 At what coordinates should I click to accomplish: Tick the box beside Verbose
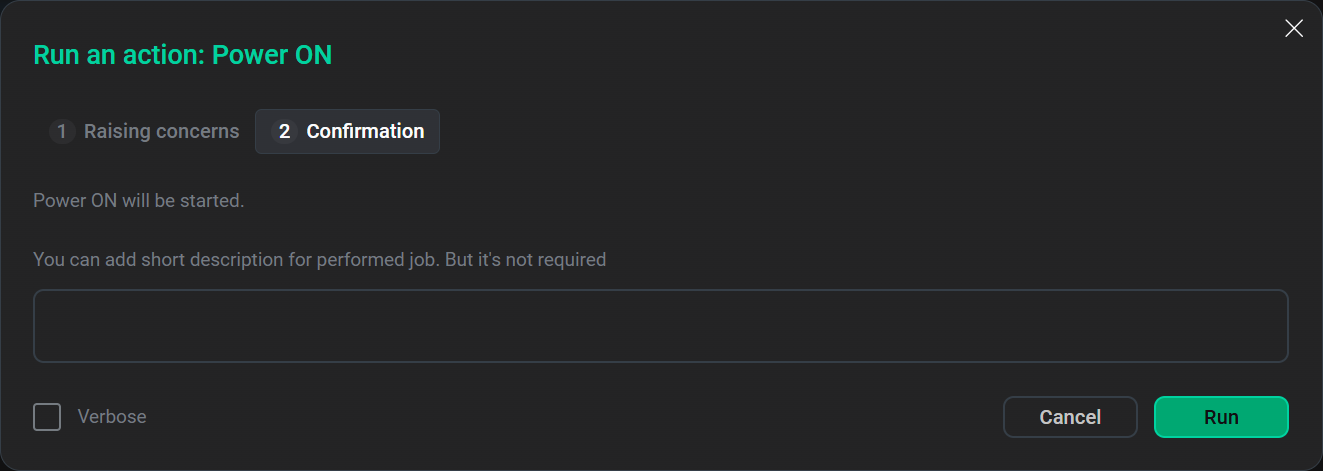[47, 417]
